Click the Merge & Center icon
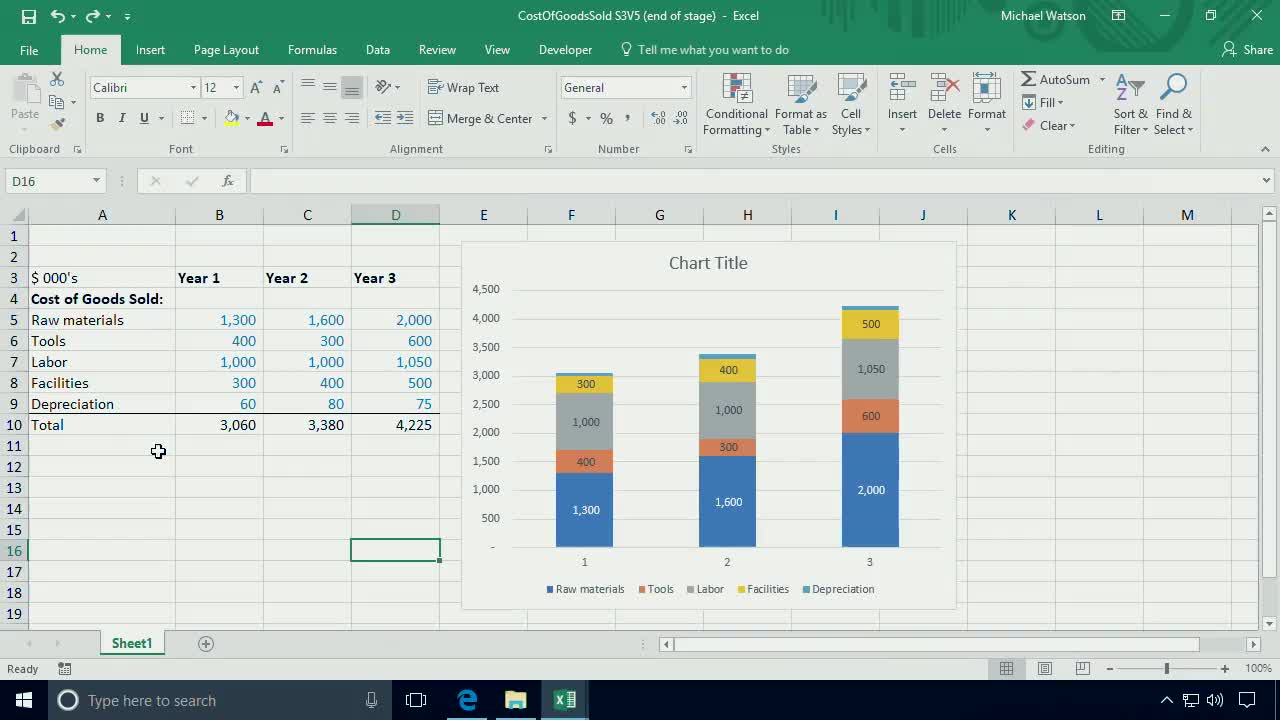Screen dimensions: 1280x720 (x=482, y=118)
